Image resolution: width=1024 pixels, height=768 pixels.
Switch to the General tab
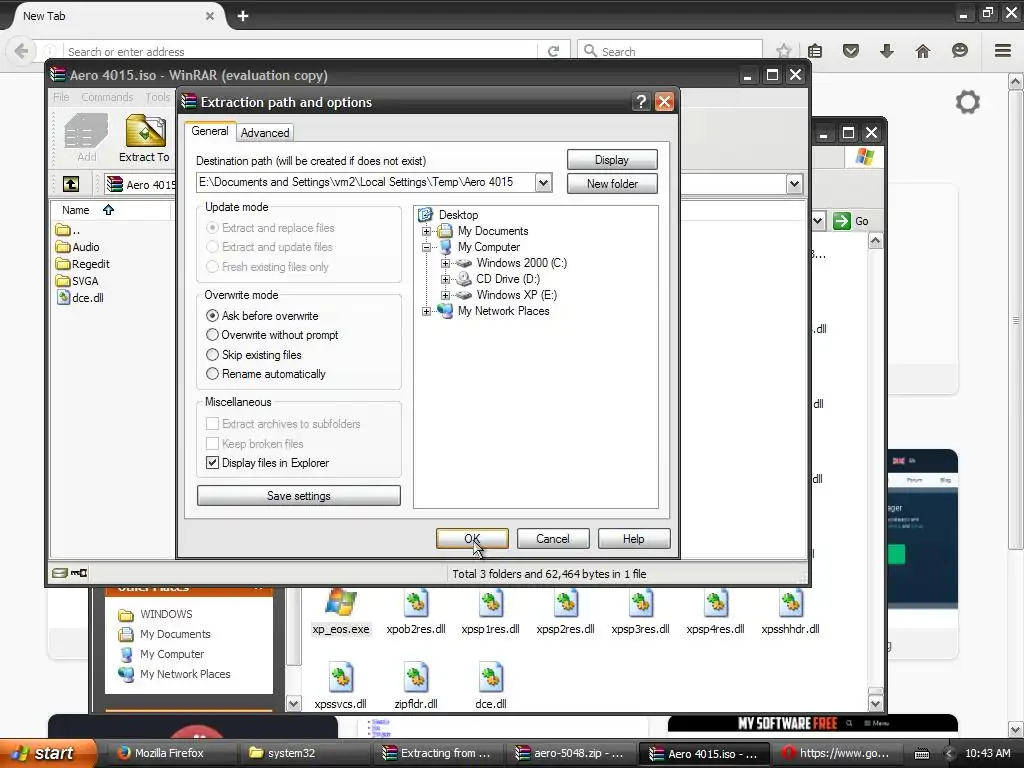click(210, 131)
